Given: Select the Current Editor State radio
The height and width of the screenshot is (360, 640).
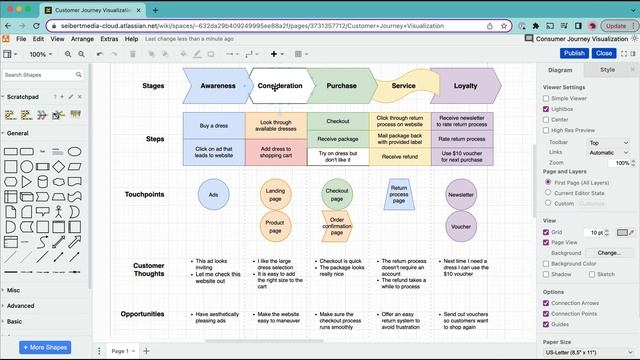Looking at the screenshot, I should (x=548, y=192).
